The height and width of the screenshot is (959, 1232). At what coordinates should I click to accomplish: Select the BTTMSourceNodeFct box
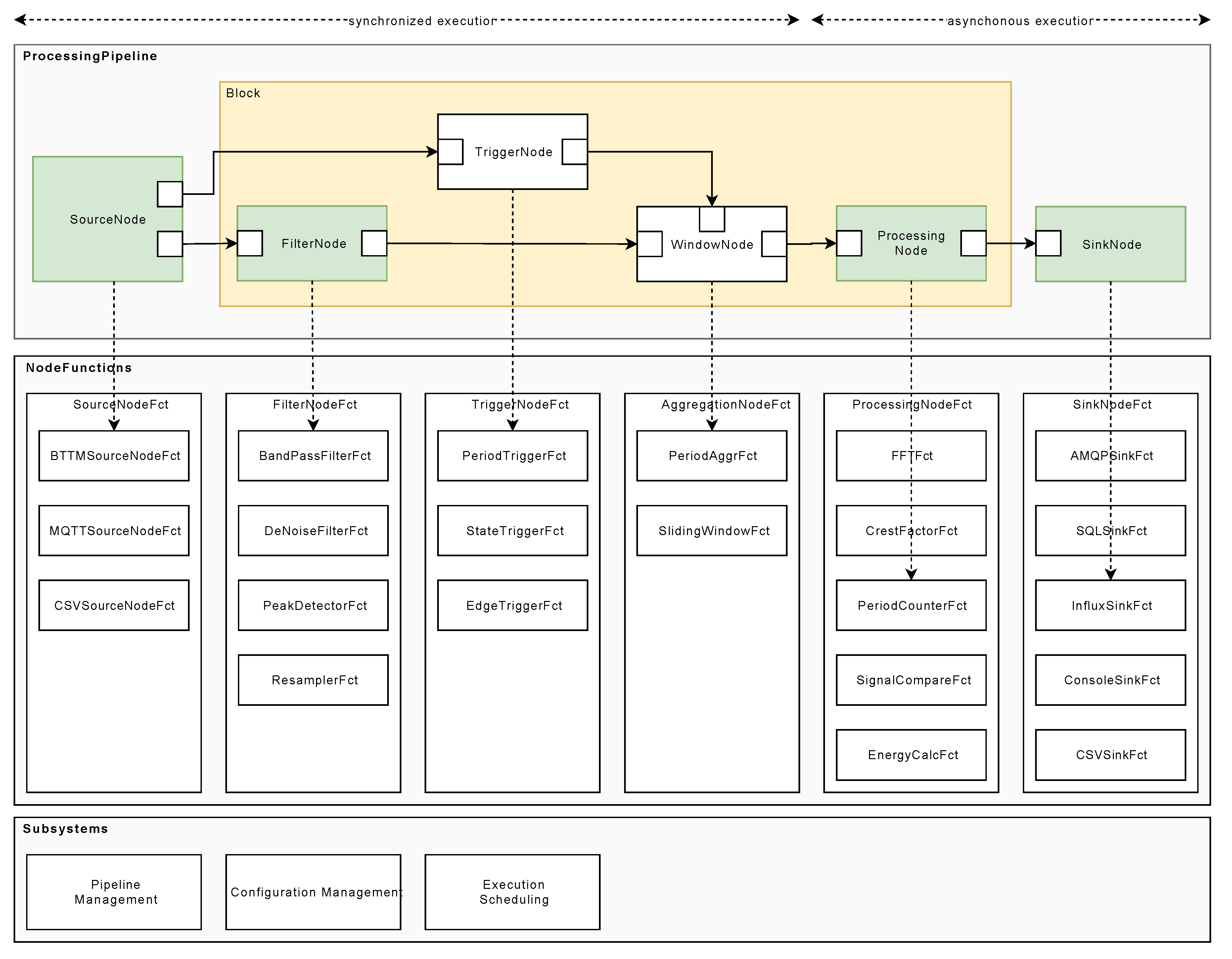click(114, 456)
